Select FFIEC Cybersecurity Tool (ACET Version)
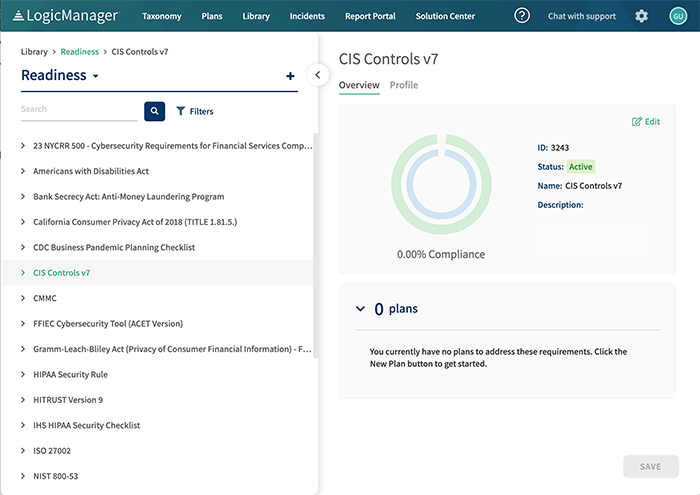The image size is (700, 495). (x=108, y=324)
